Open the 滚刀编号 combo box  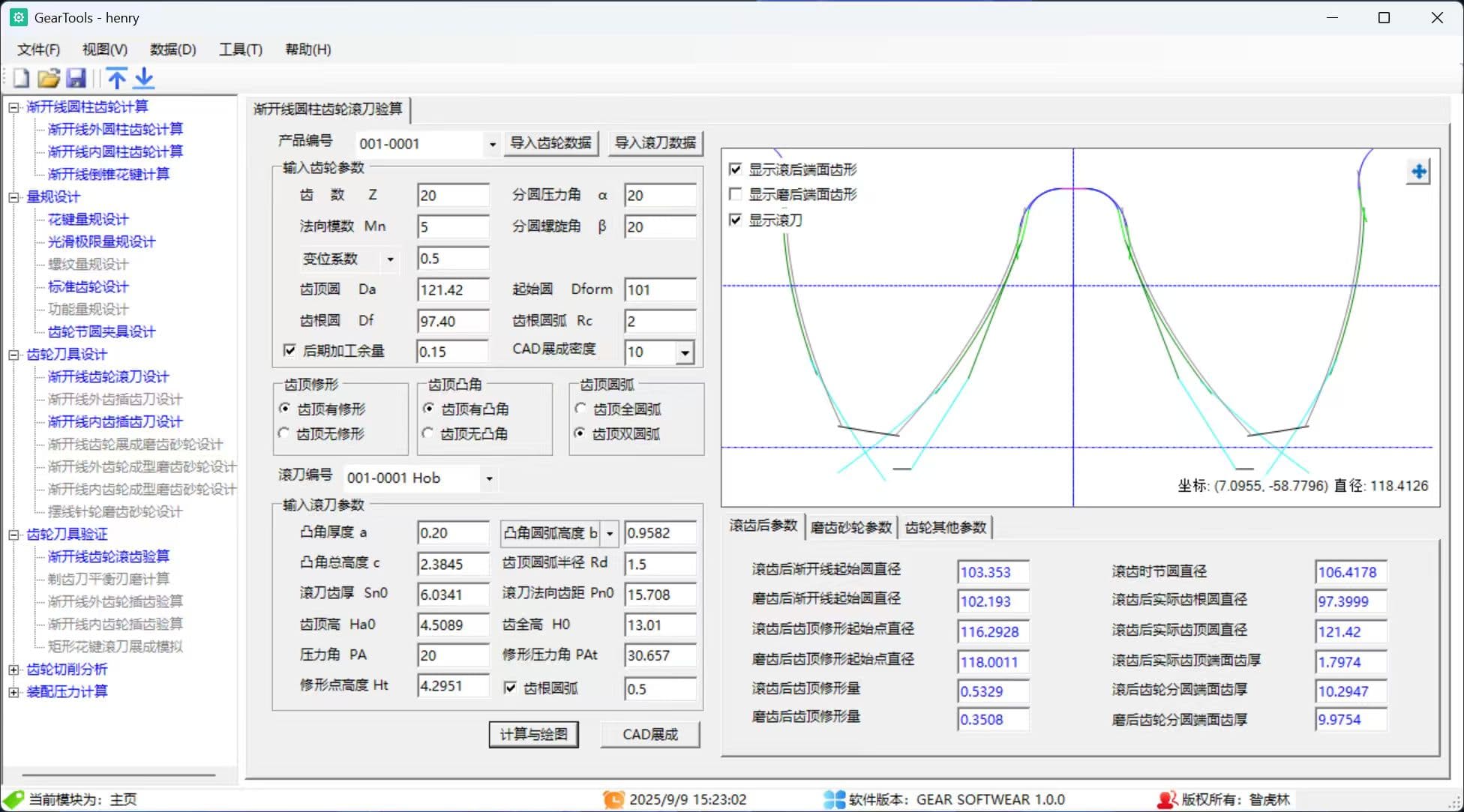pos(490,478)
